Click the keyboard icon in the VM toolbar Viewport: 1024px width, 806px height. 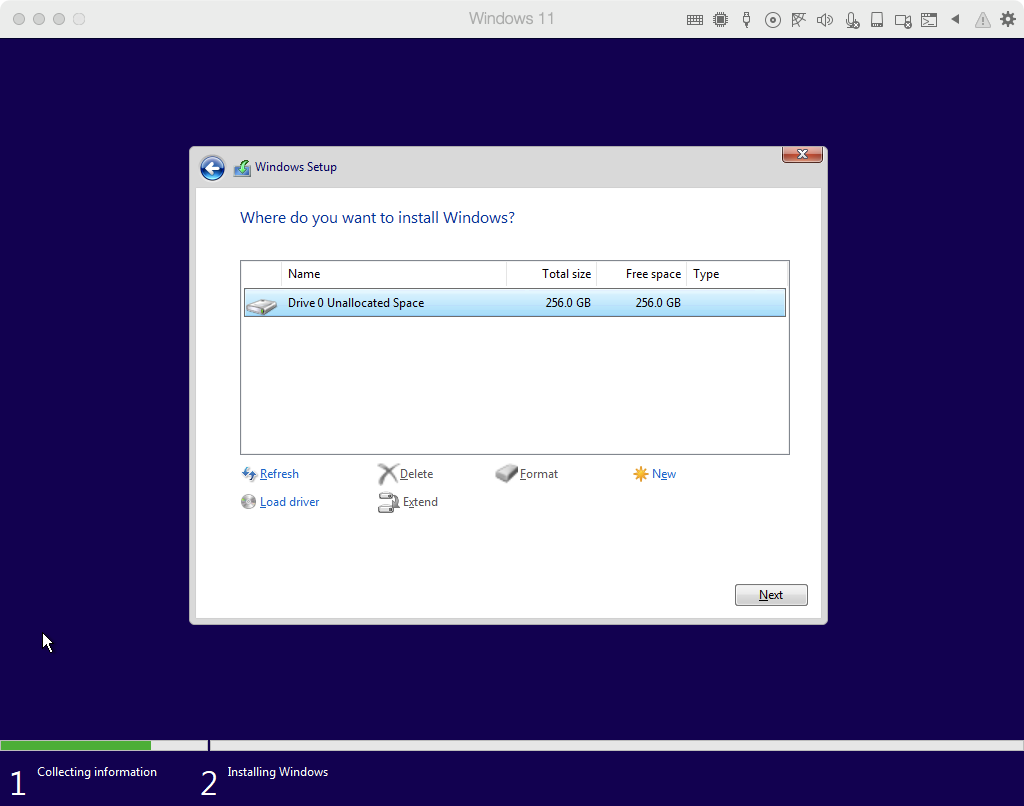pyautogui.click(x=695, y=20)
